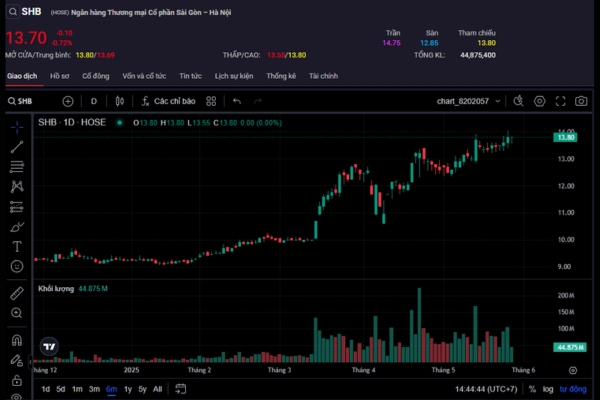Select the trend line drawing tool
The image size is (600, 400).
click(x=17, y=147)
